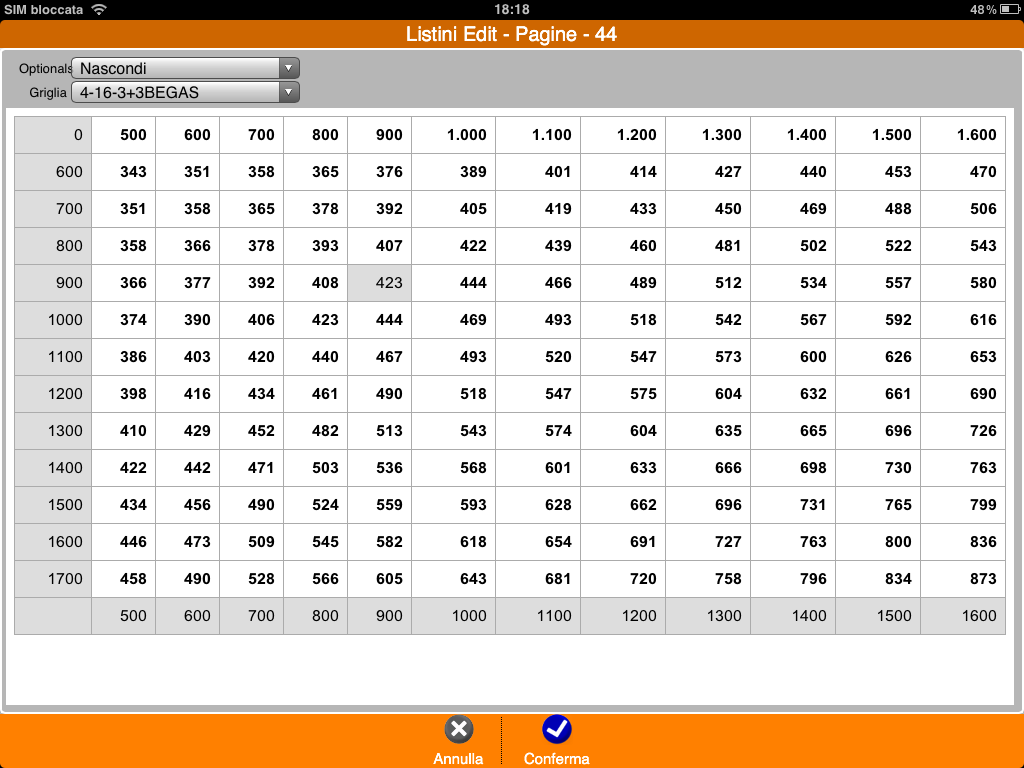
Task: Tap the Listini Edit - Pagine title
Action: point(511,34)
